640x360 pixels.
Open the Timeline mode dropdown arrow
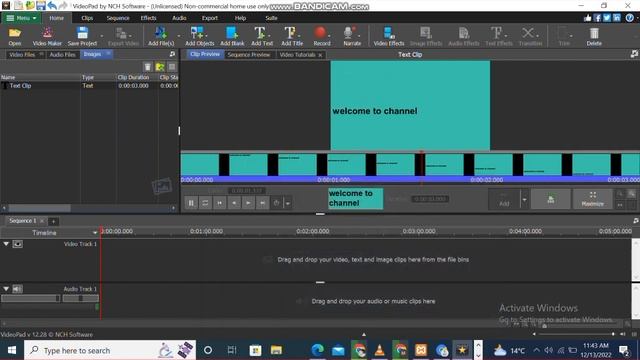[x=95, y=233]
